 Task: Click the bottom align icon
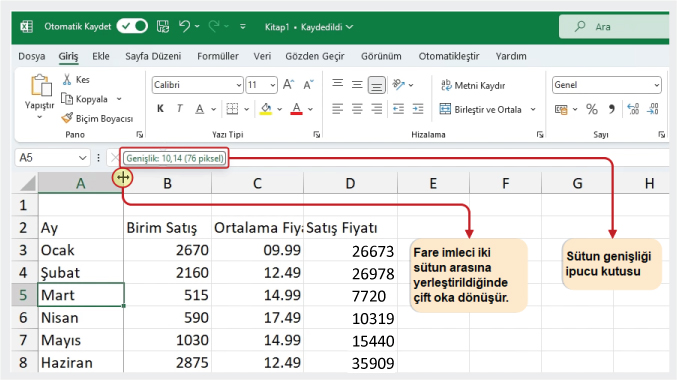(376, 85)
